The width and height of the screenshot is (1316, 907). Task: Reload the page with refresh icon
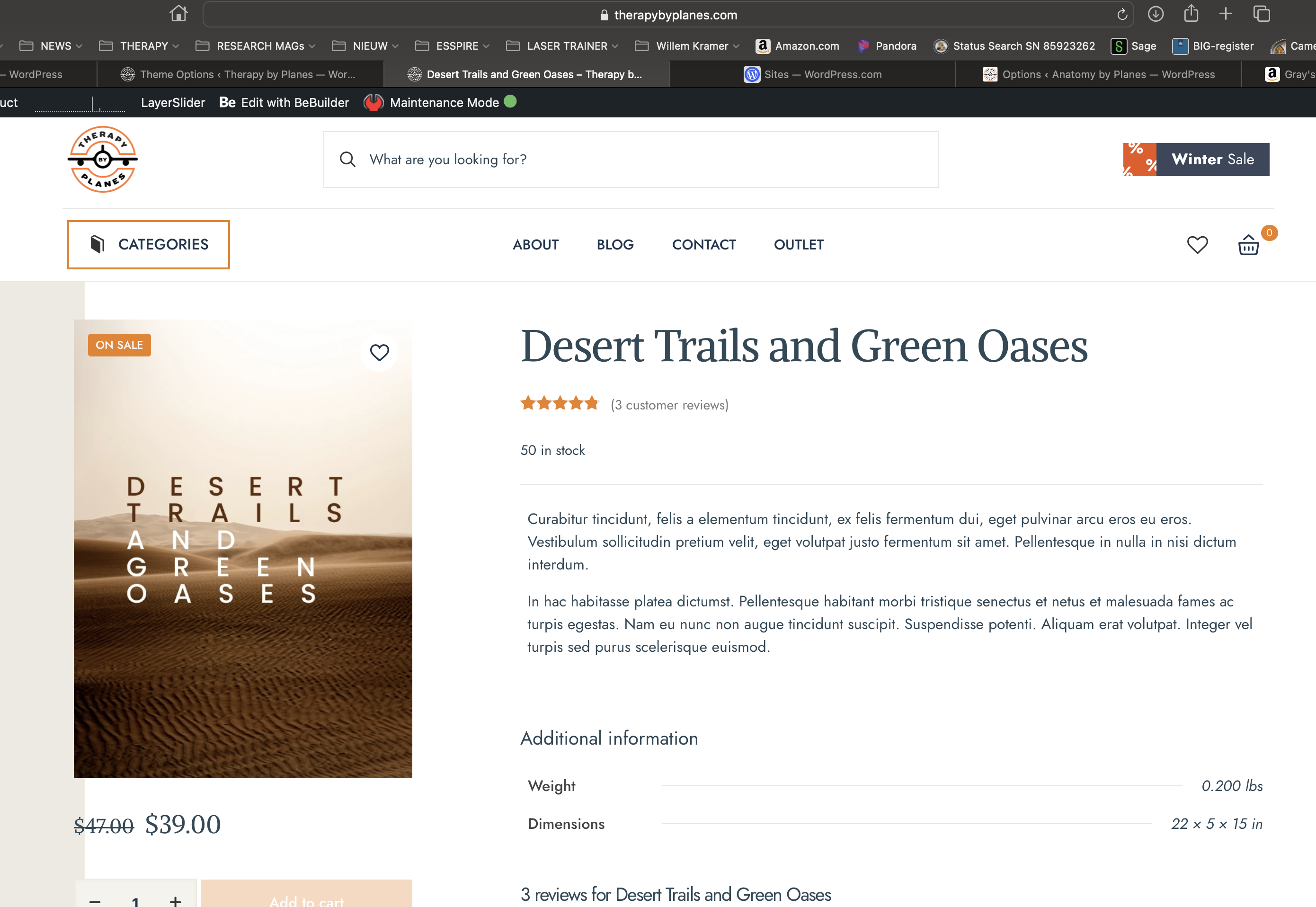click(x=1121, y=15)
